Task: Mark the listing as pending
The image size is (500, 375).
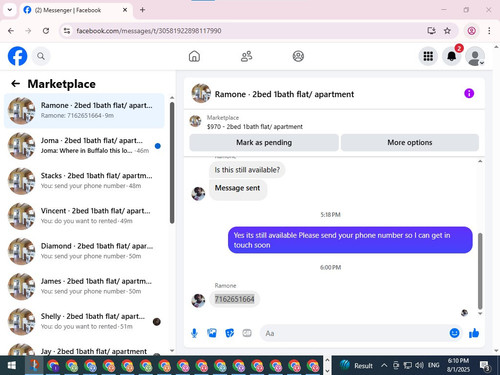Action: 264,143
